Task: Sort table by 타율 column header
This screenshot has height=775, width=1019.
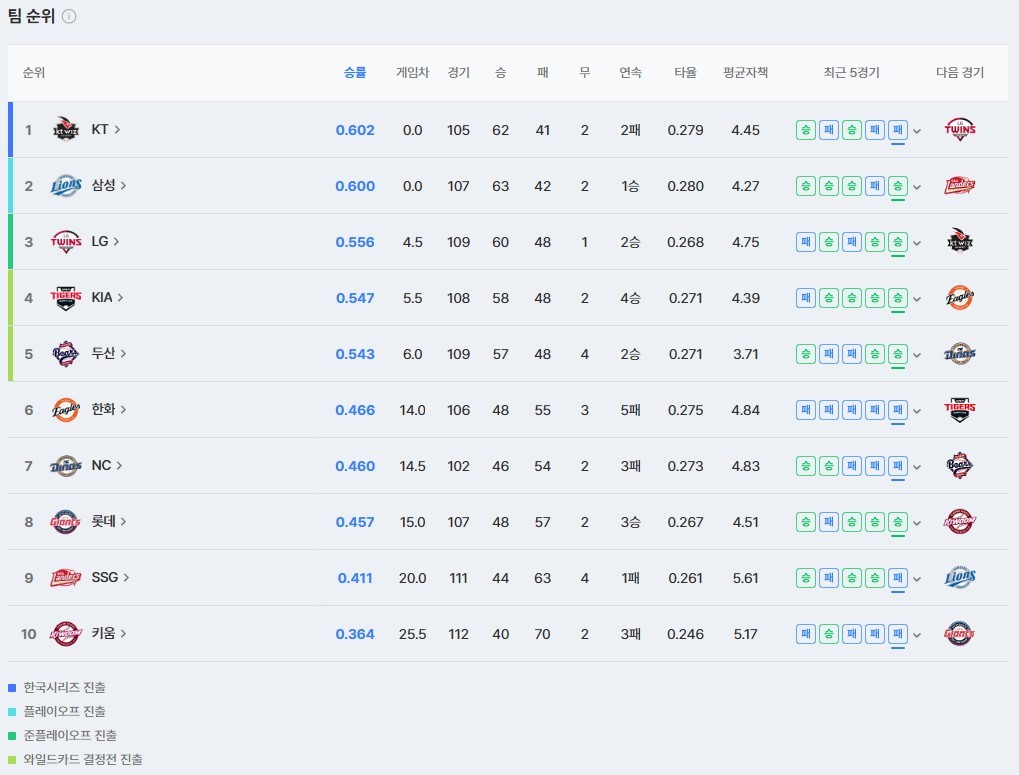Action: pos(685,73)
